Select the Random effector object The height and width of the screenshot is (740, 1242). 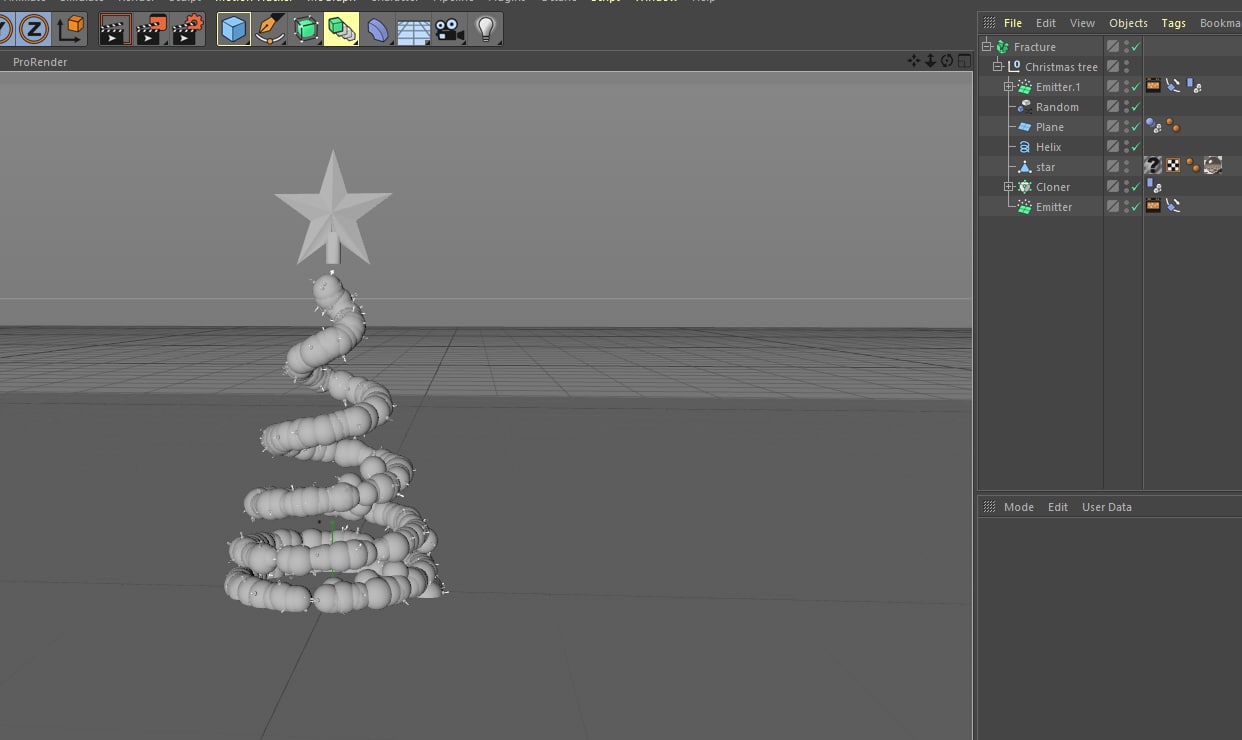click(1057, 107)
